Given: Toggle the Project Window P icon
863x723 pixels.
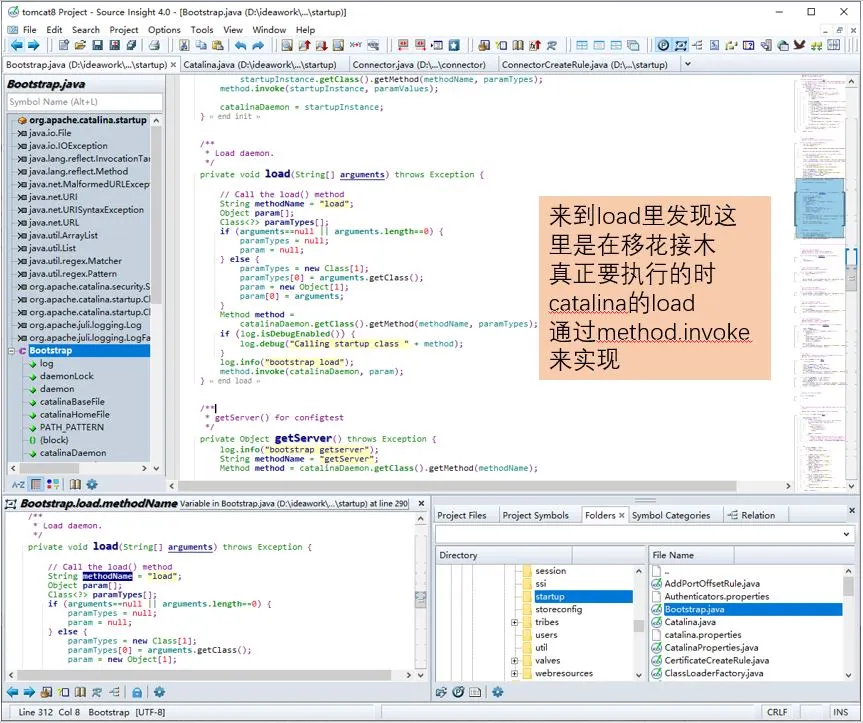Looking at the screenshot, I should 663,46.
